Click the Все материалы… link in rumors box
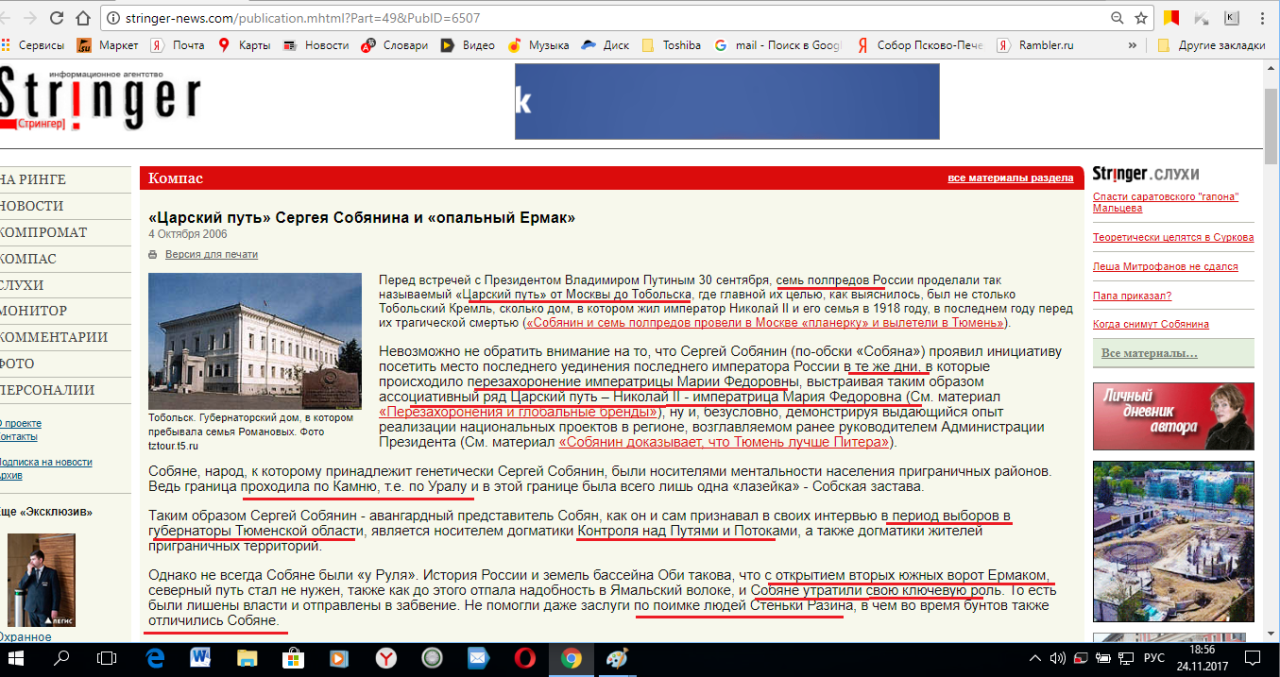The image size is (1280, 677). (x=1149, y=354)
